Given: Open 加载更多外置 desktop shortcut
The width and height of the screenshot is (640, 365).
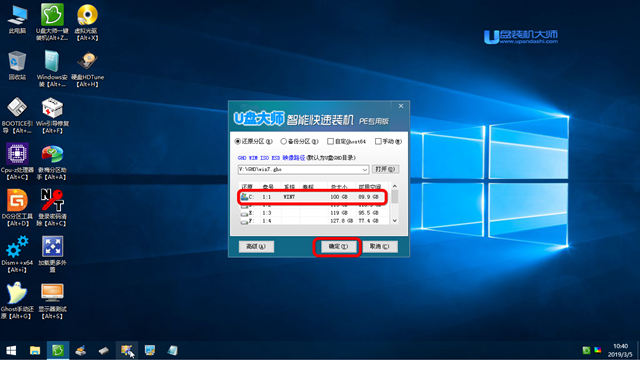Looking at the screenshot, I should 52,254.
